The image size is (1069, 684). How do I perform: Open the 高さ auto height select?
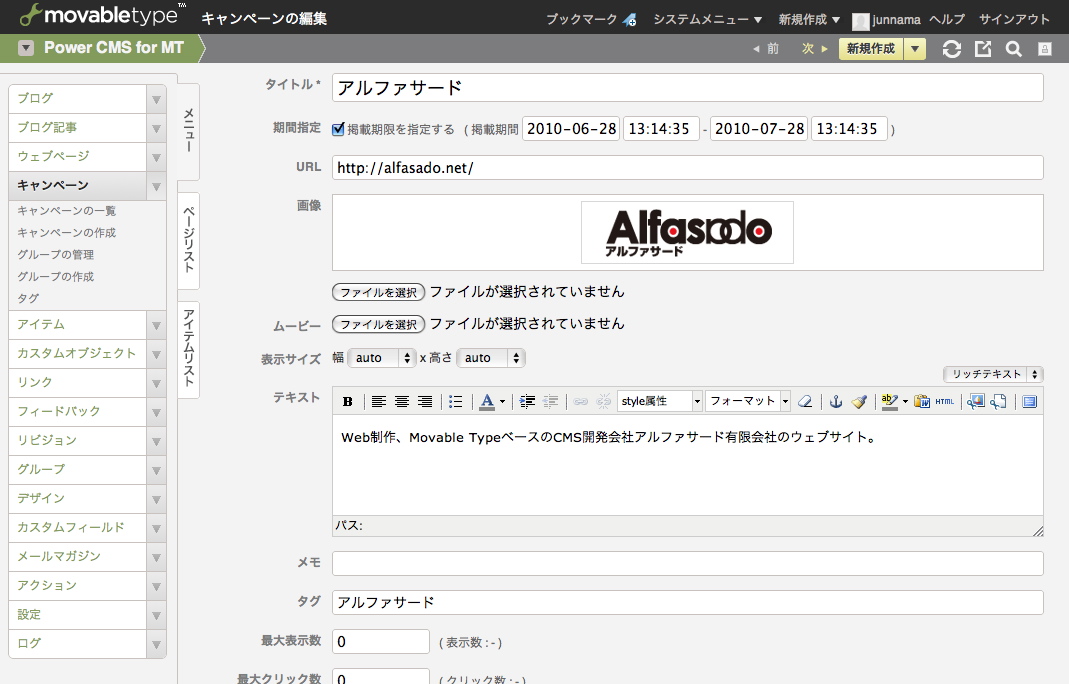[491, 358]
